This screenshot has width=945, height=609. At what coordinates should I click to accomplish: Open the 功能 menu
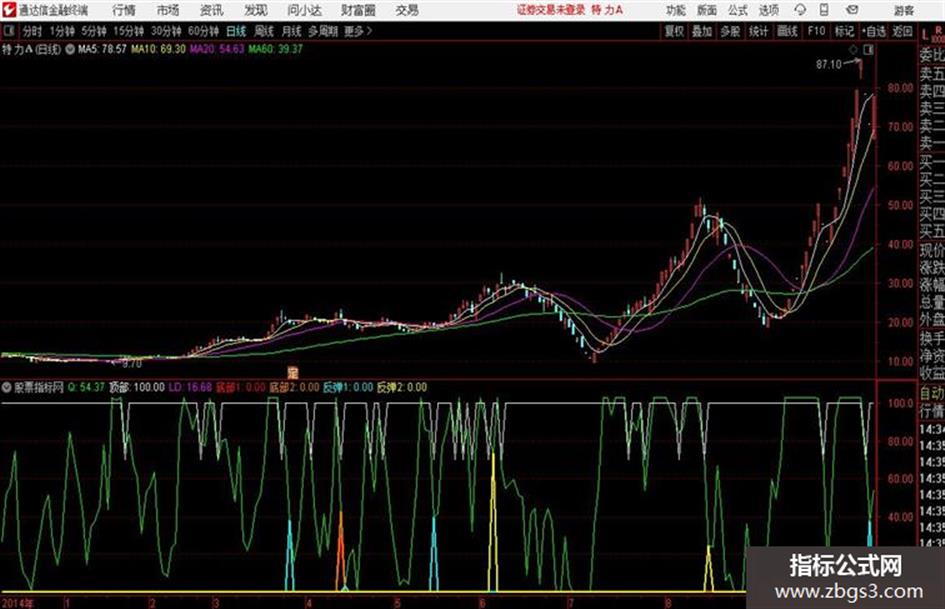tap(676, 10)
